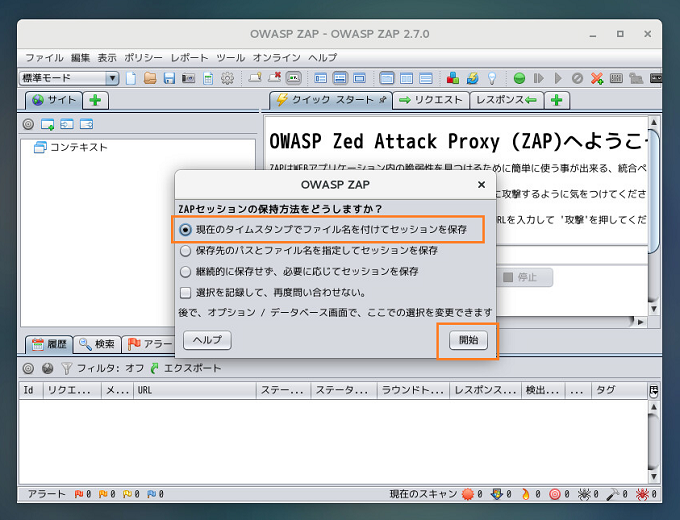Image resolution: width=680 pixels, height=520 pixels.
Task: Click the エクスポート button in History
Action: [186, 369]
